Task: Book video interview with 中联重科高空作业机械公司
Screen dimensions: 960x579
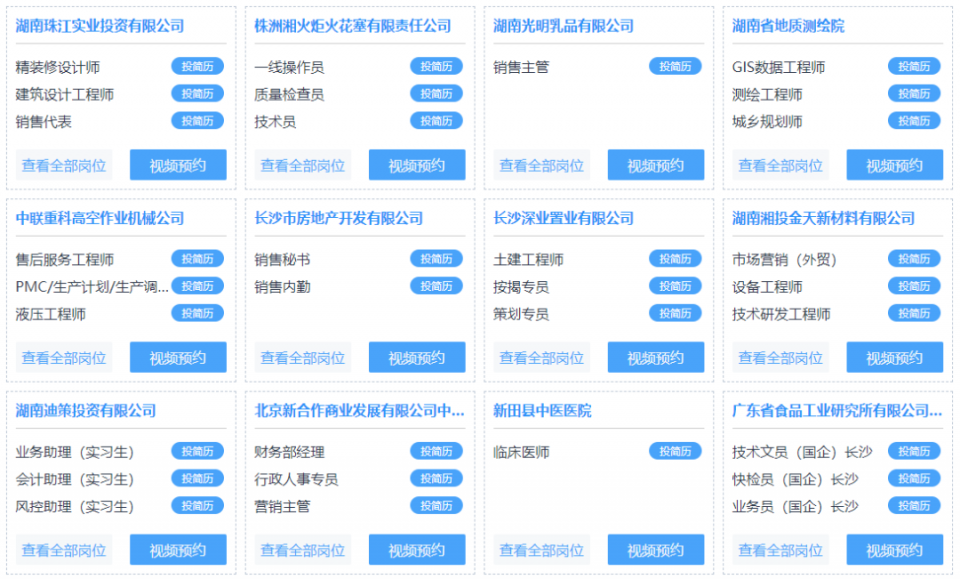Action: 178,357
